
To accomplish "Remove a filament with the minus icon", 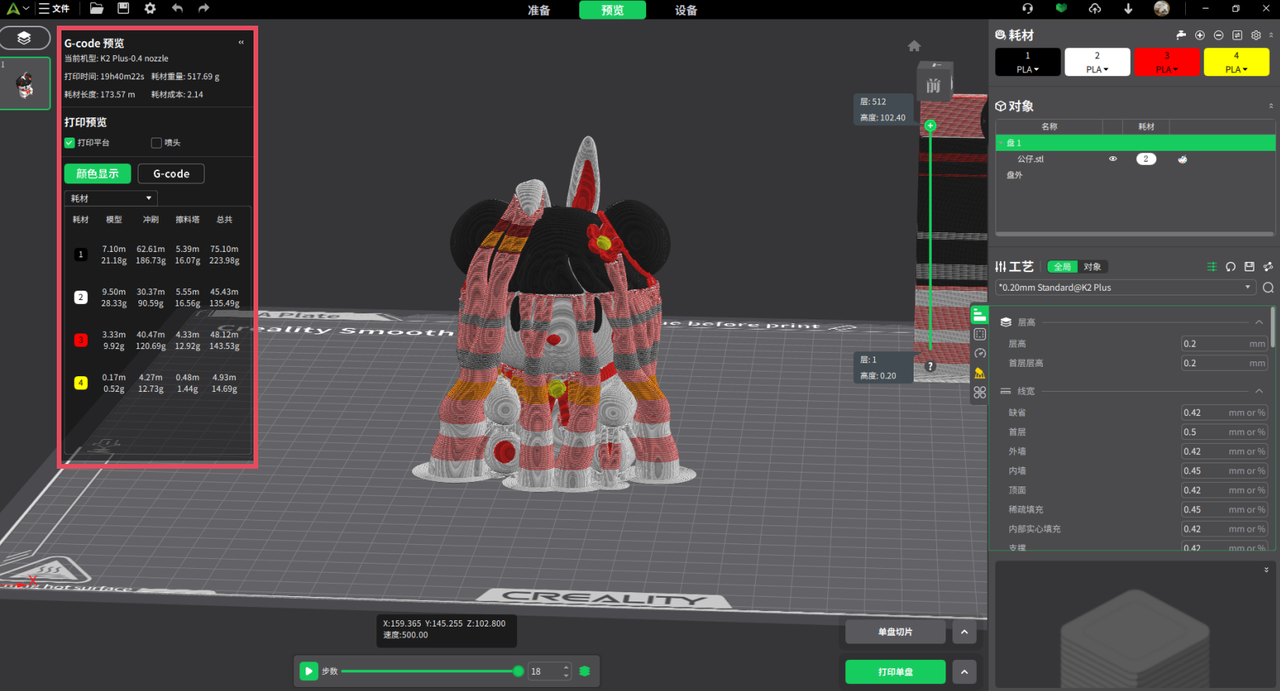I will 1218,35.
